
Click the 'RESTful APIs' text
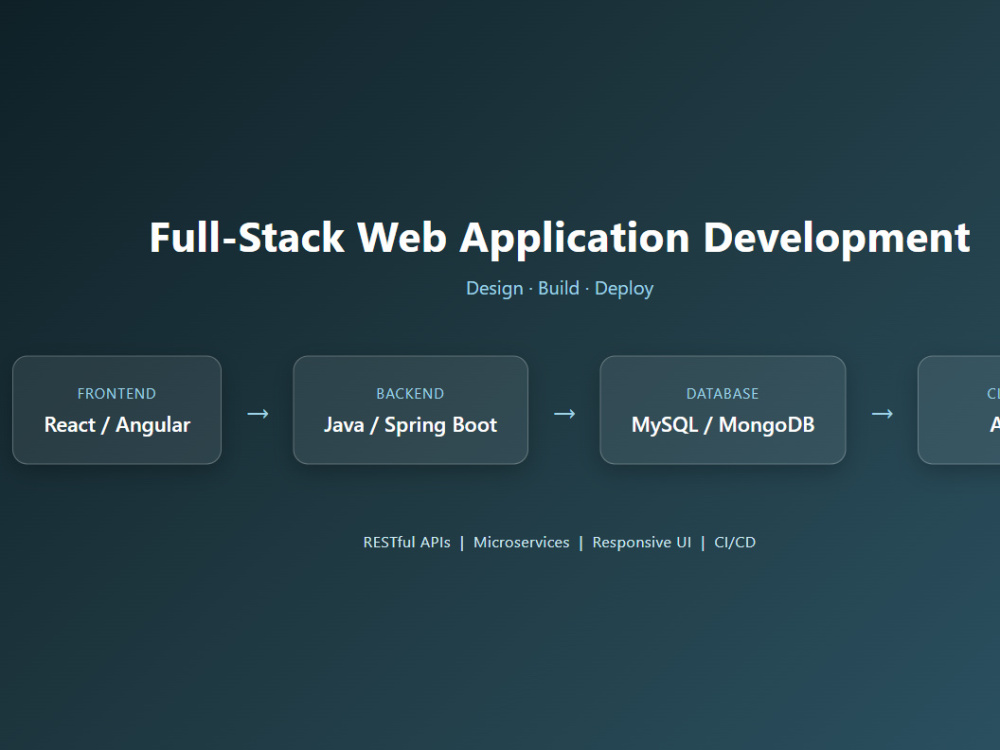[x=406, y=542]
